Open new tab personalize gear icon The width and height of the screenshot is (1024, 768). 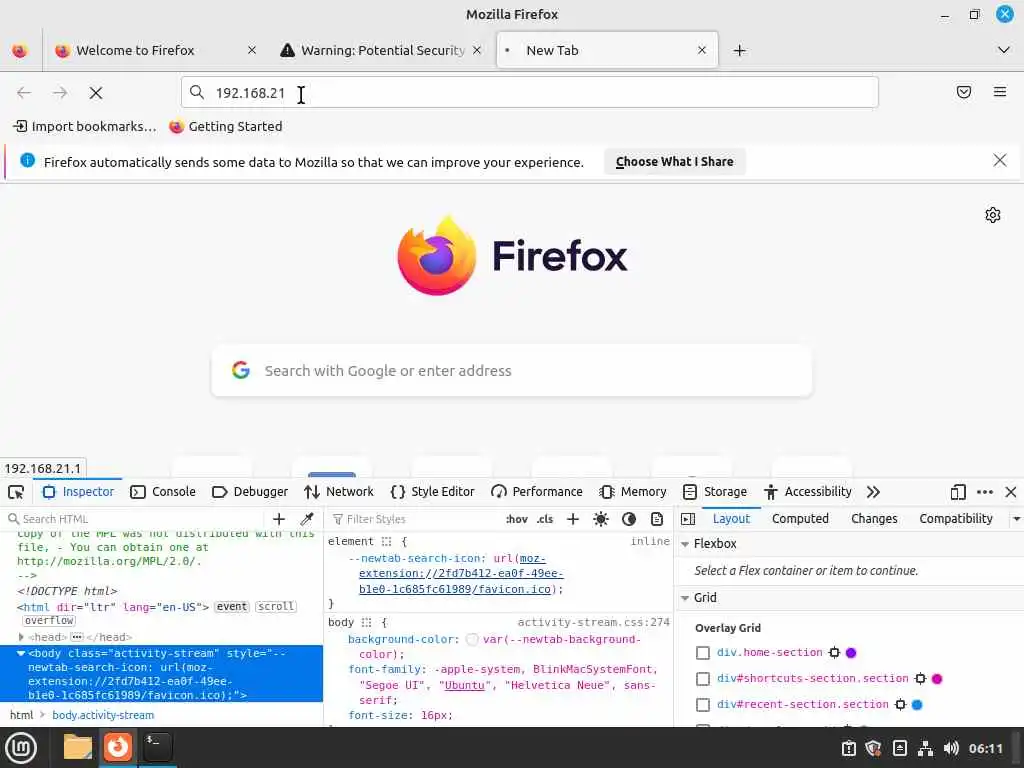tap(993, 215)
